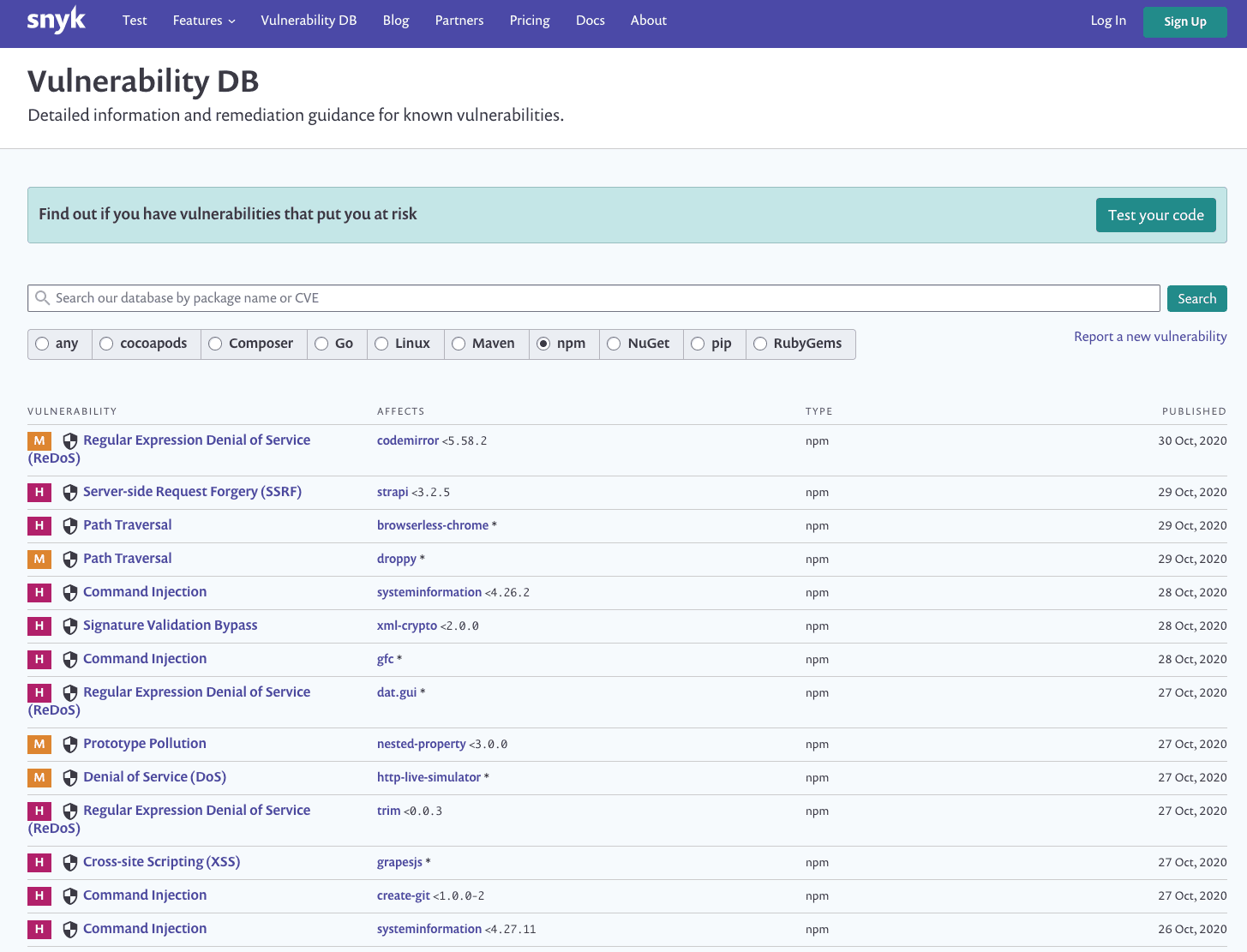1247x952 pixels.
Task: Select the RubyGems filter option
Action: 760,344
